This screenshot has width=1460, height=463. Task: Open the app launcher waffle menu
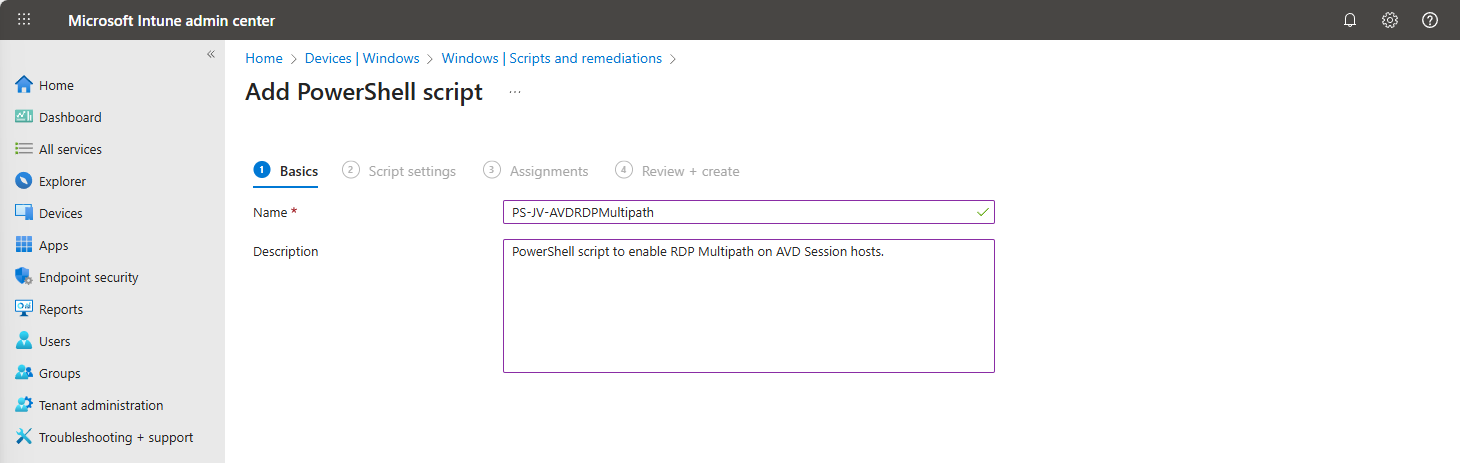coord(24,20)
